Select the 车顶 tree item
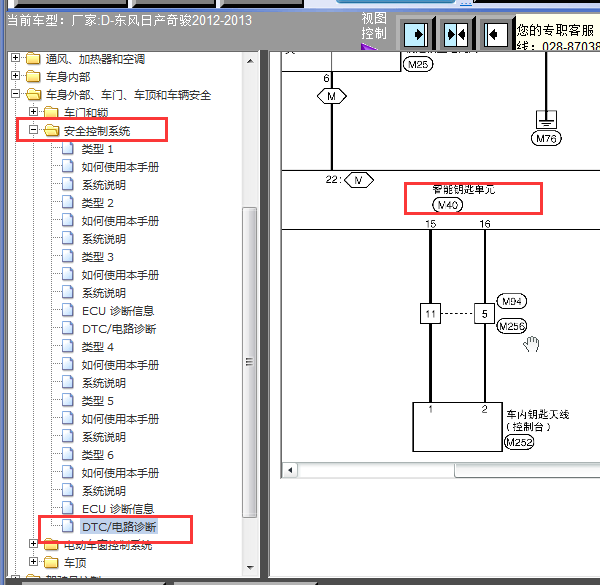The image size is (600, 585). [x=75, y=562]
